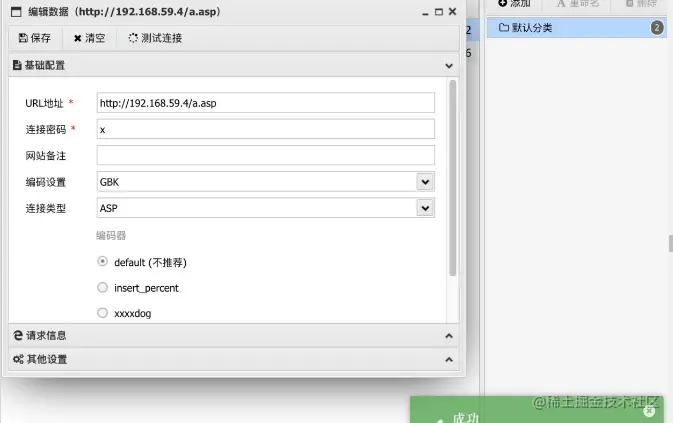
Task: Expand the 其他设置 section chevron
Action: 449,360
